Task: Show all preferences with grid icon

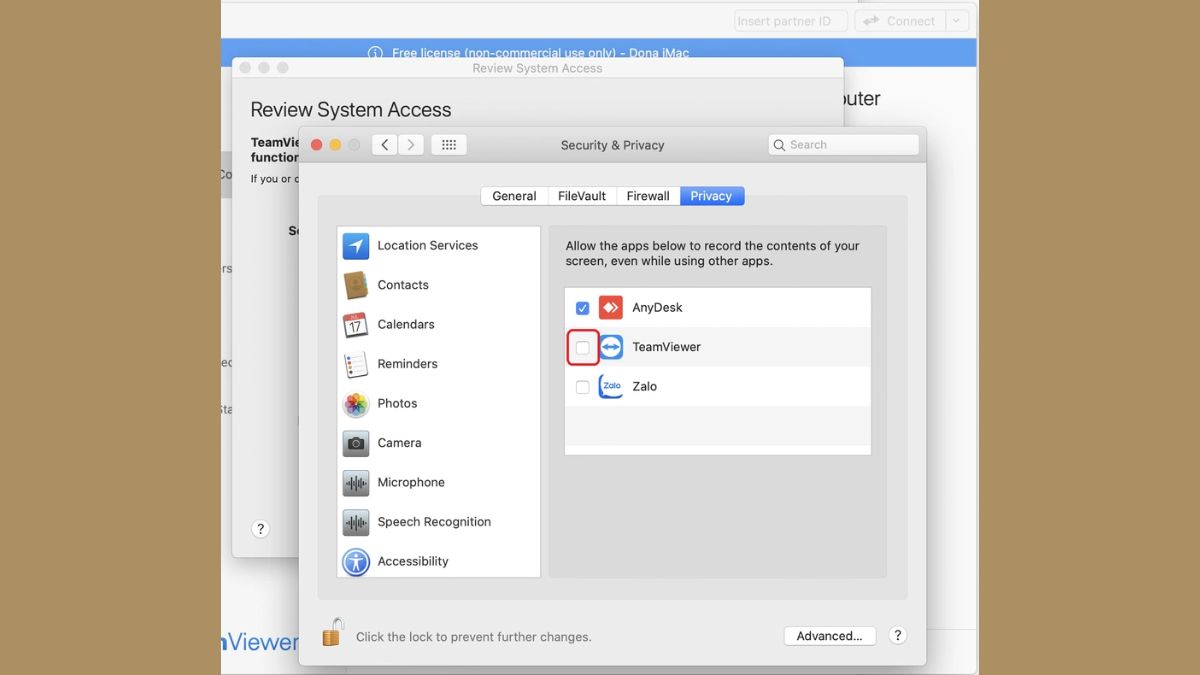Action: 449,145
